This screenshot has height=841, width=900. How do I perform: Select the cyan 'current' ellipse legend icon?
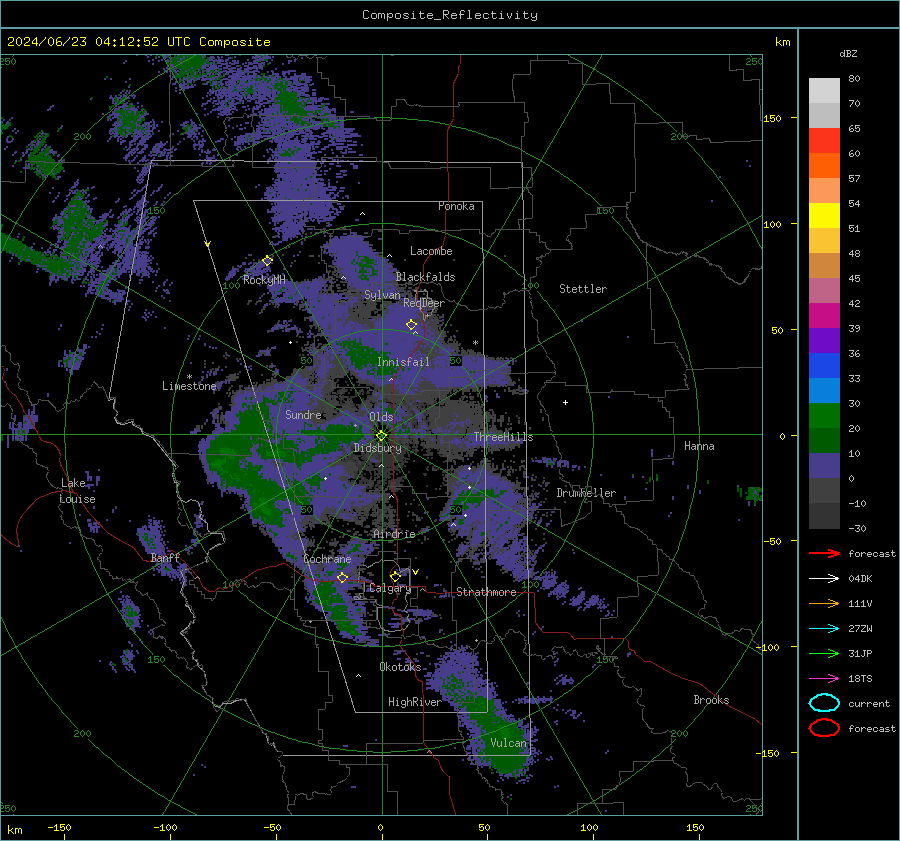pos(824,703)
